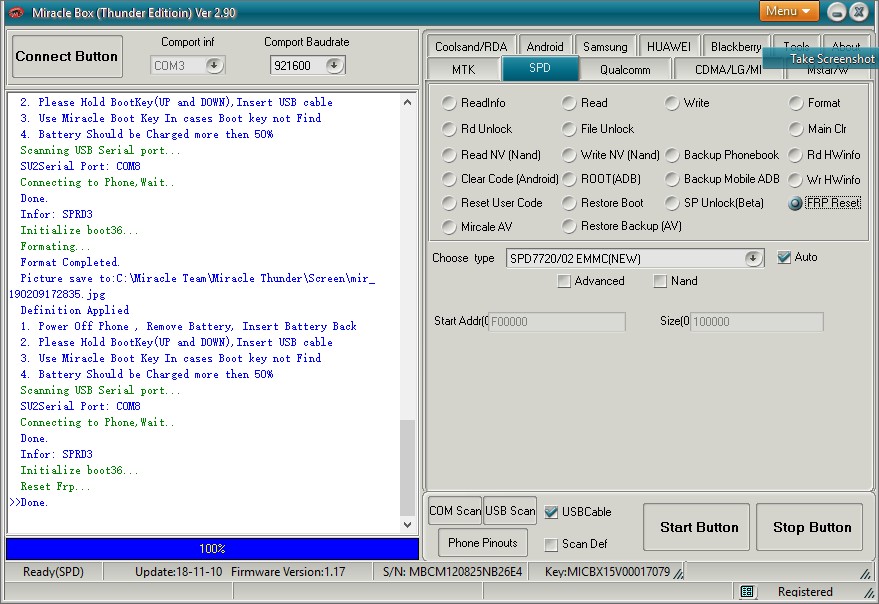Expand the Comport Baudrate 921600 dropdown

click(334, 66)
